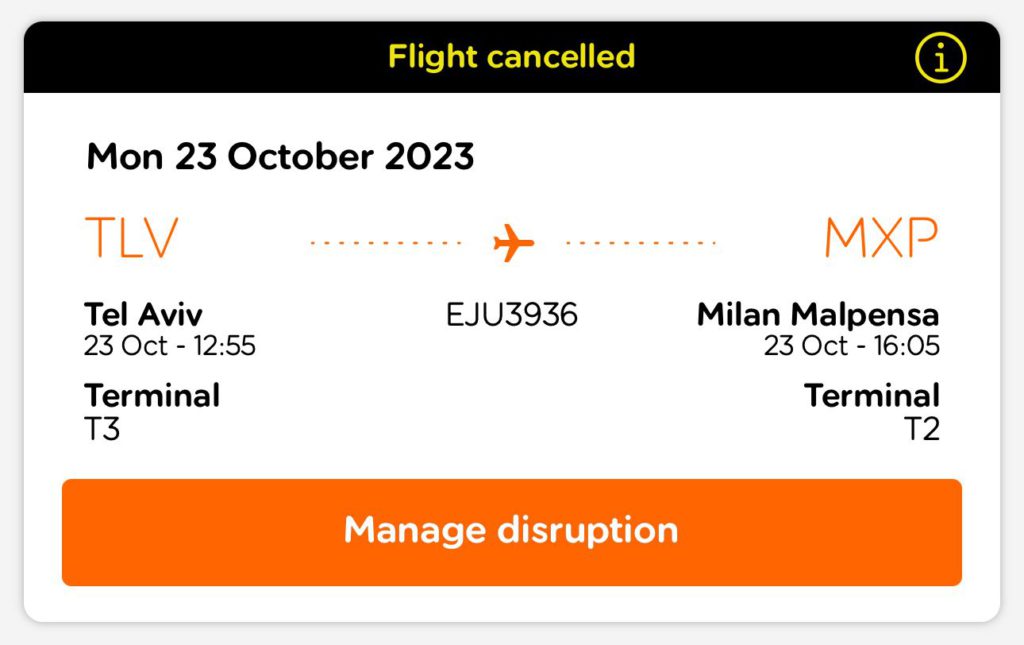Click the dotted route line left of plane
This screenshot has height=645, width=1024.
[386, 243]
